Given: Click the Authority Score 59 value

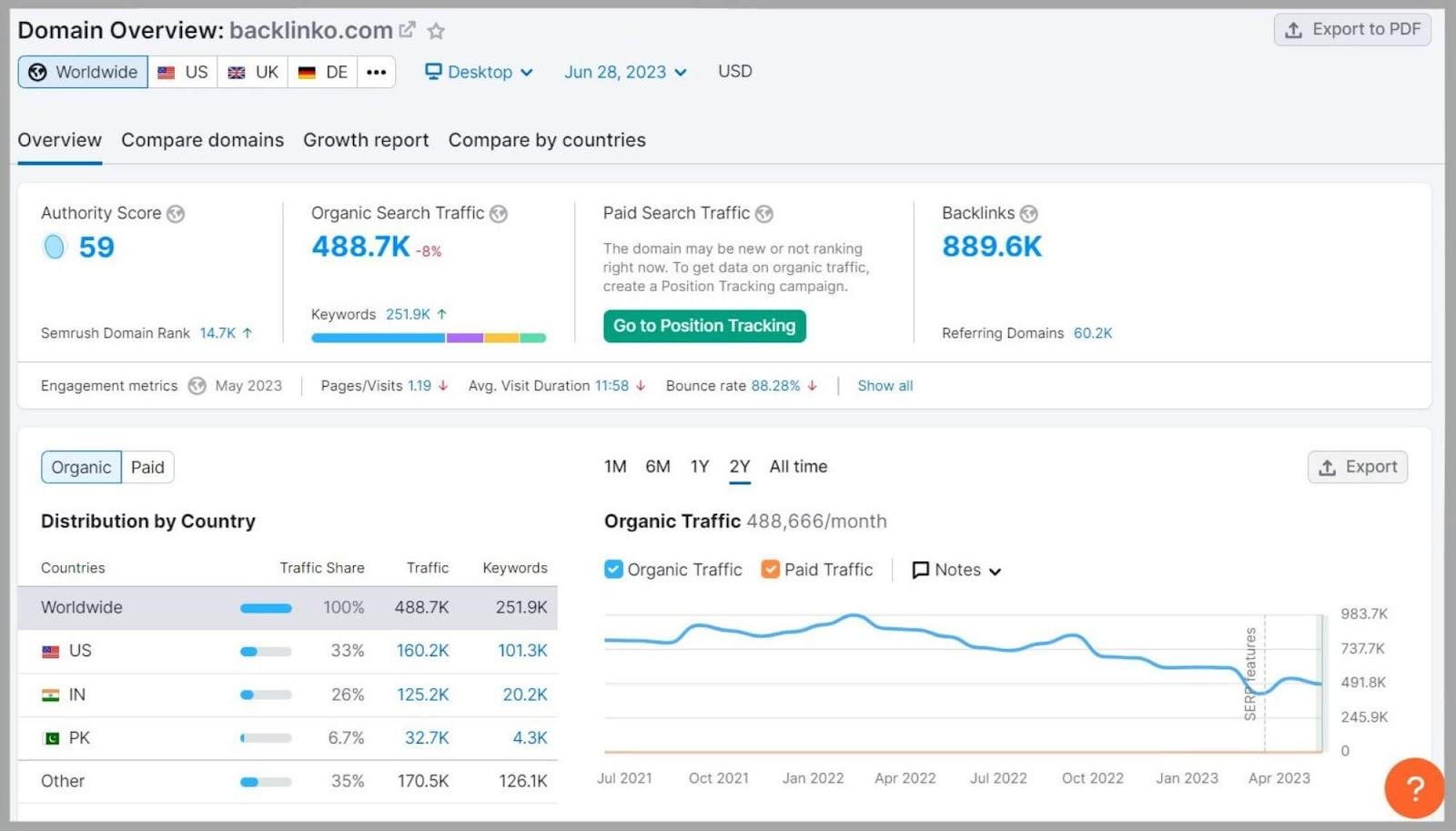Looking at the screenshot, I should 96,248.
